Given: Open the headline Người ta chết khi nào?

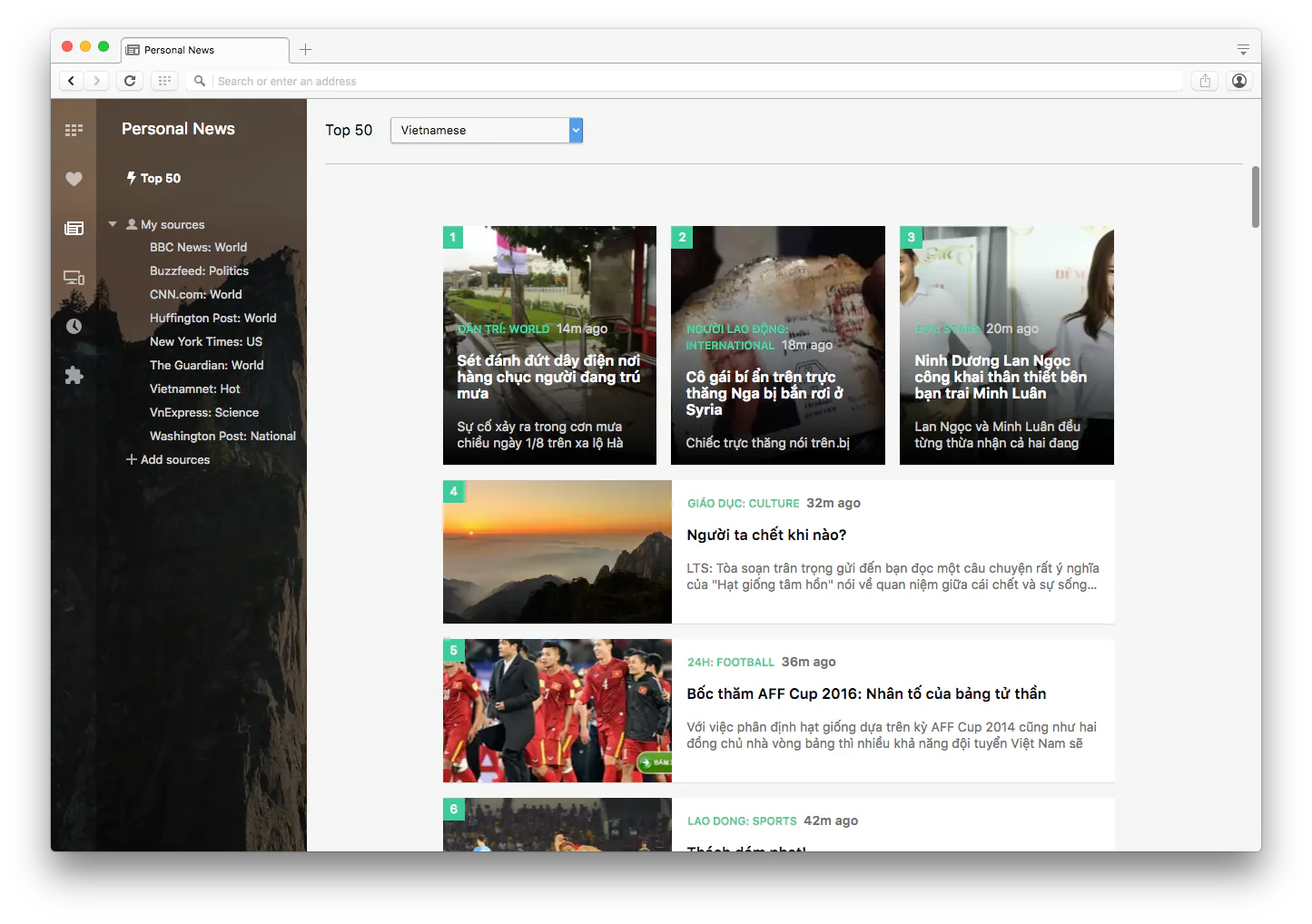Looking at the screenshot, I should tap(766, 535).
